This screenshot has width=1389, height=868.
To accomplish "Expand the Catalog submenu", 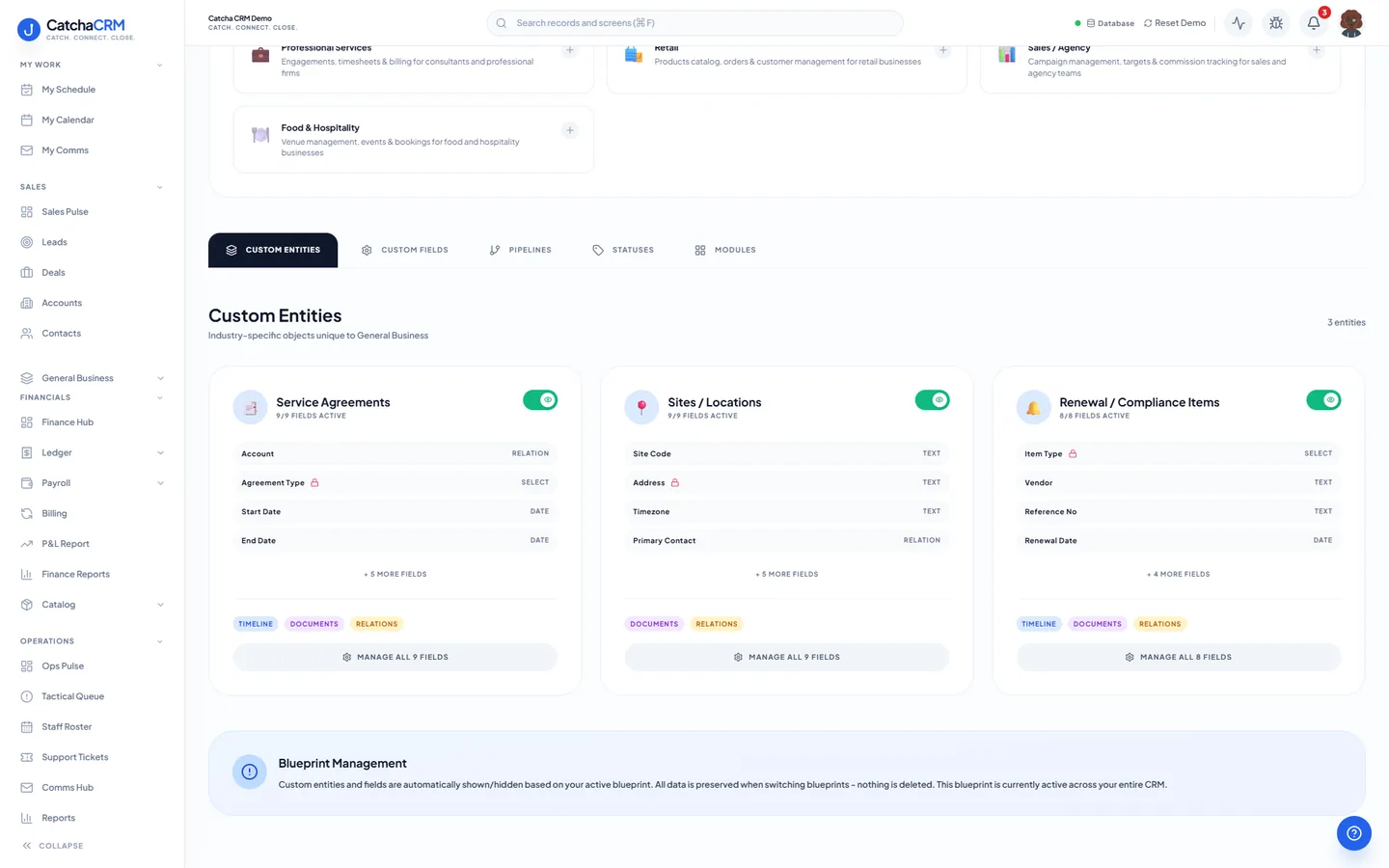I will pos(160,605).
